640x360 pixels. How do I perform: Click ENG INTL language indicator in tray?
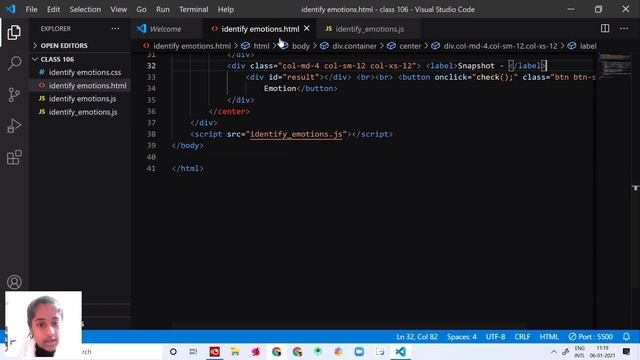tap(580, 351)
